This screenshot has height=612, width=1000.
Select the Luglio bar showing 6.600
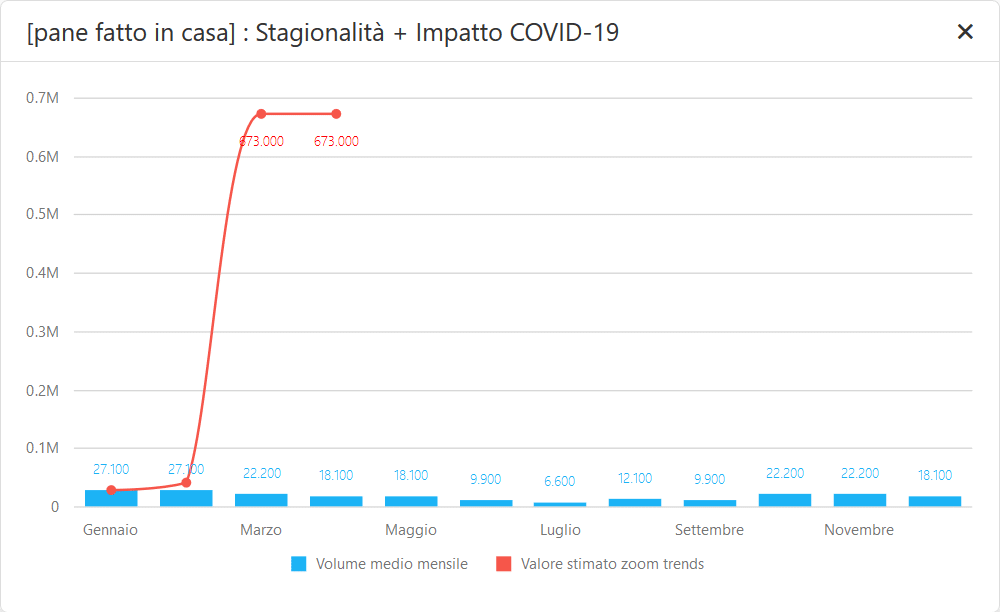click(x=560, y=501)
